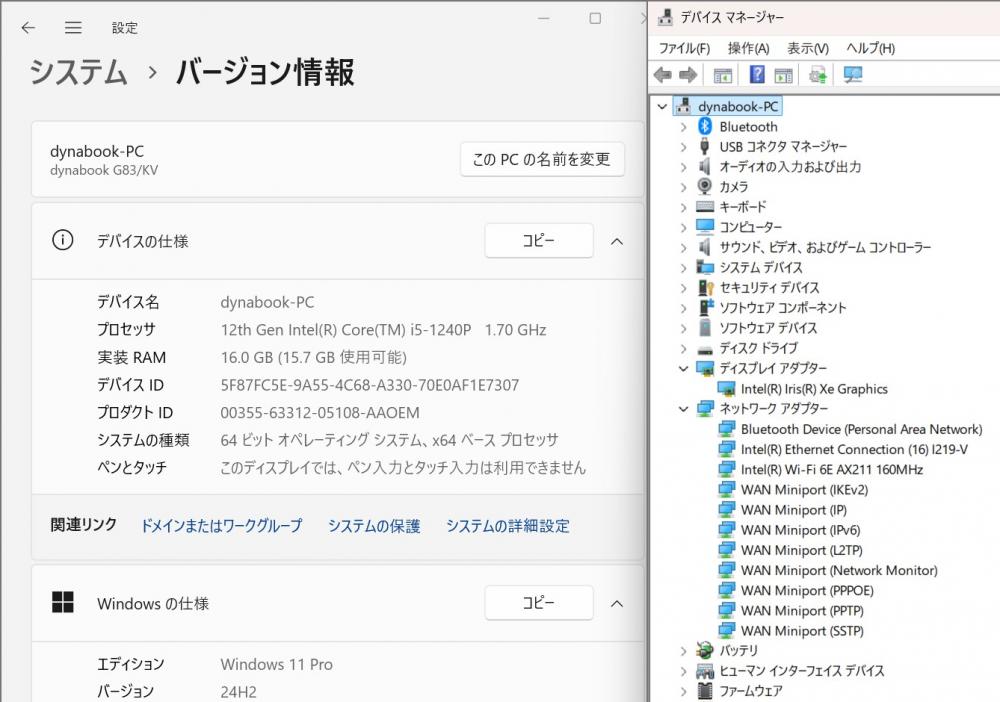1000x702 pixels.
Task: Click the scan for hardware changes icon
Action: [853, 75]
